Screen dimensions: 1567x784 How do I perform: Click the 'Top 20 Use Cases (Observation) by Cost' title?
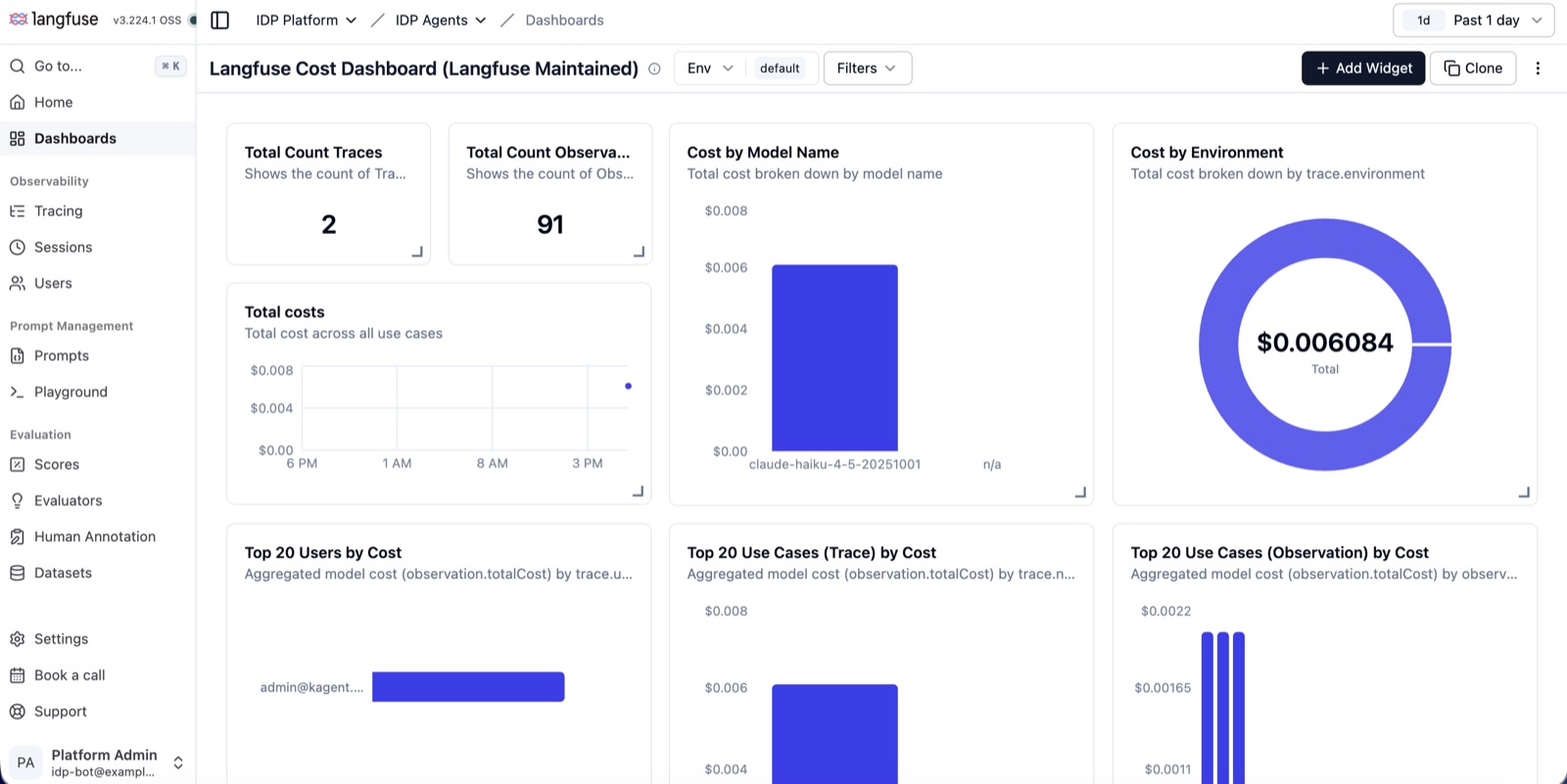tap(1279, 553)
